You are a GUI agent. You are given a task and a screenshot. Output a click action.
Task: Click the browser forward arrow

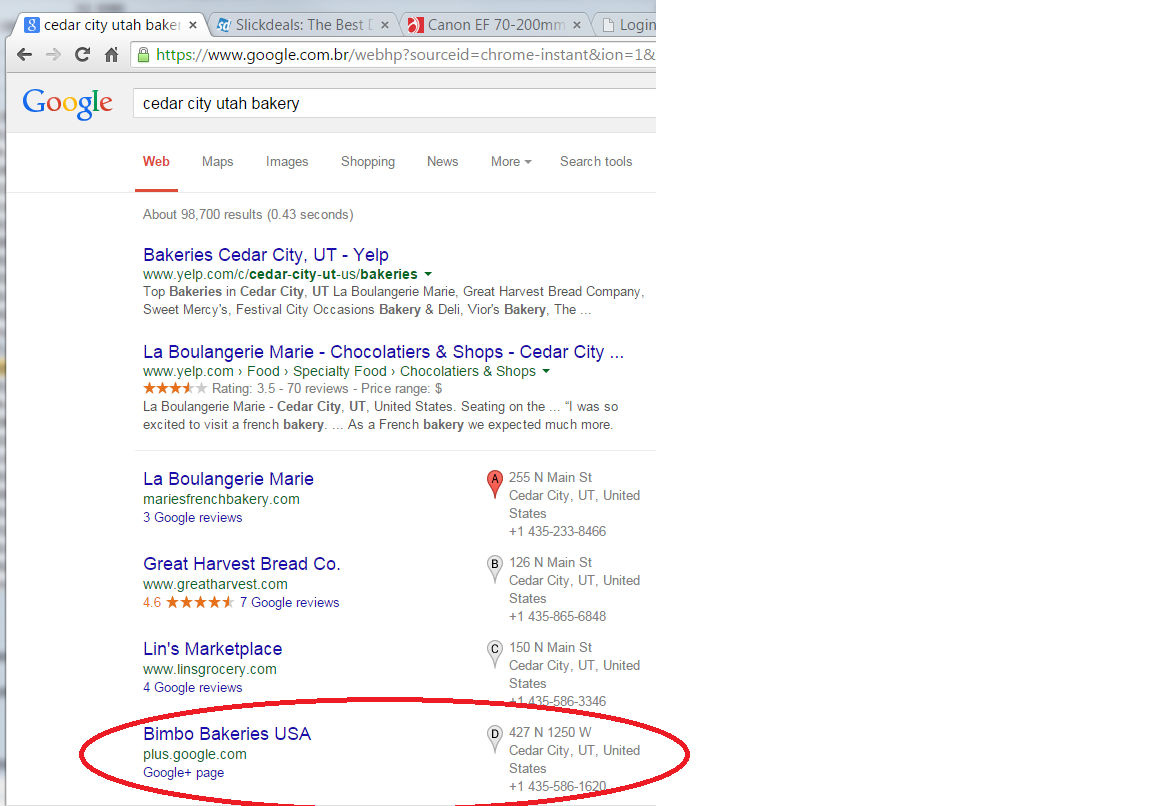point(53,54)
